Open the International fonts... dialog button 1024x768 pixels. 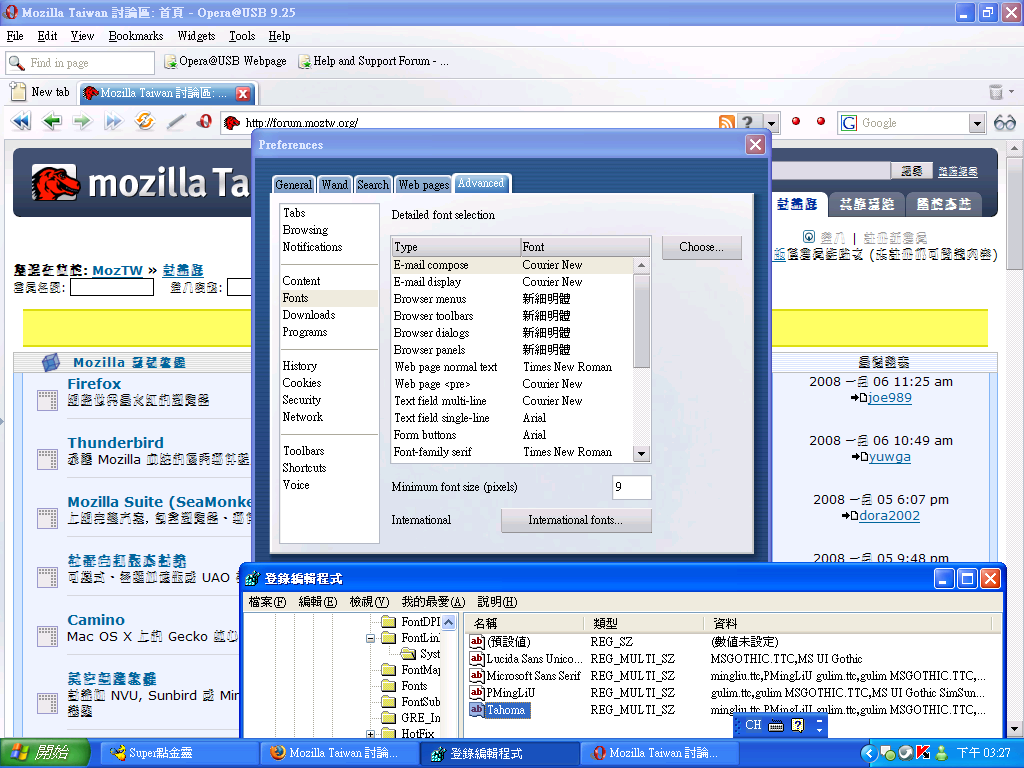point(575,520)
